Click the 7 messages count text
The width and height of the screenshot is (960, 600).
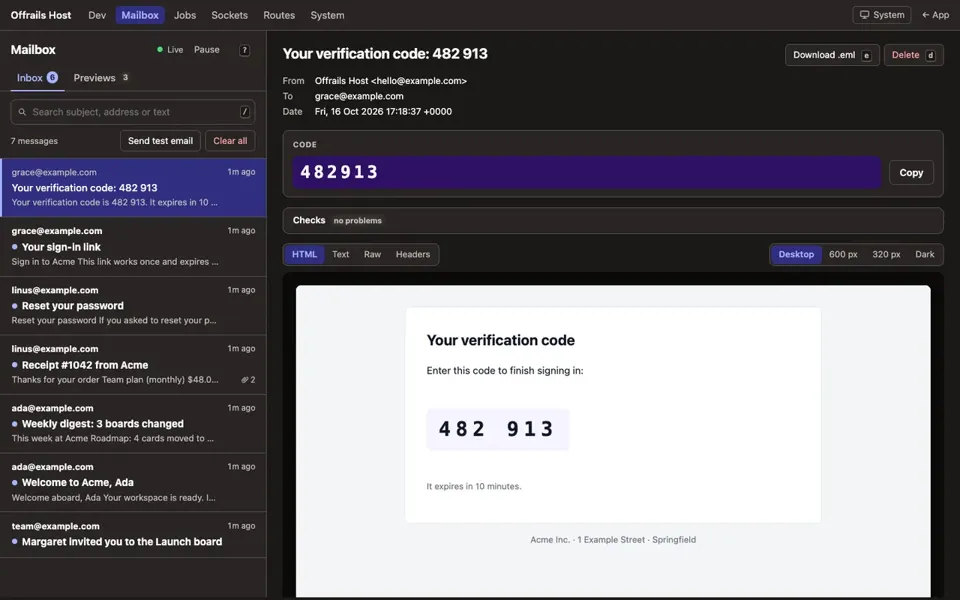point(34,141)
